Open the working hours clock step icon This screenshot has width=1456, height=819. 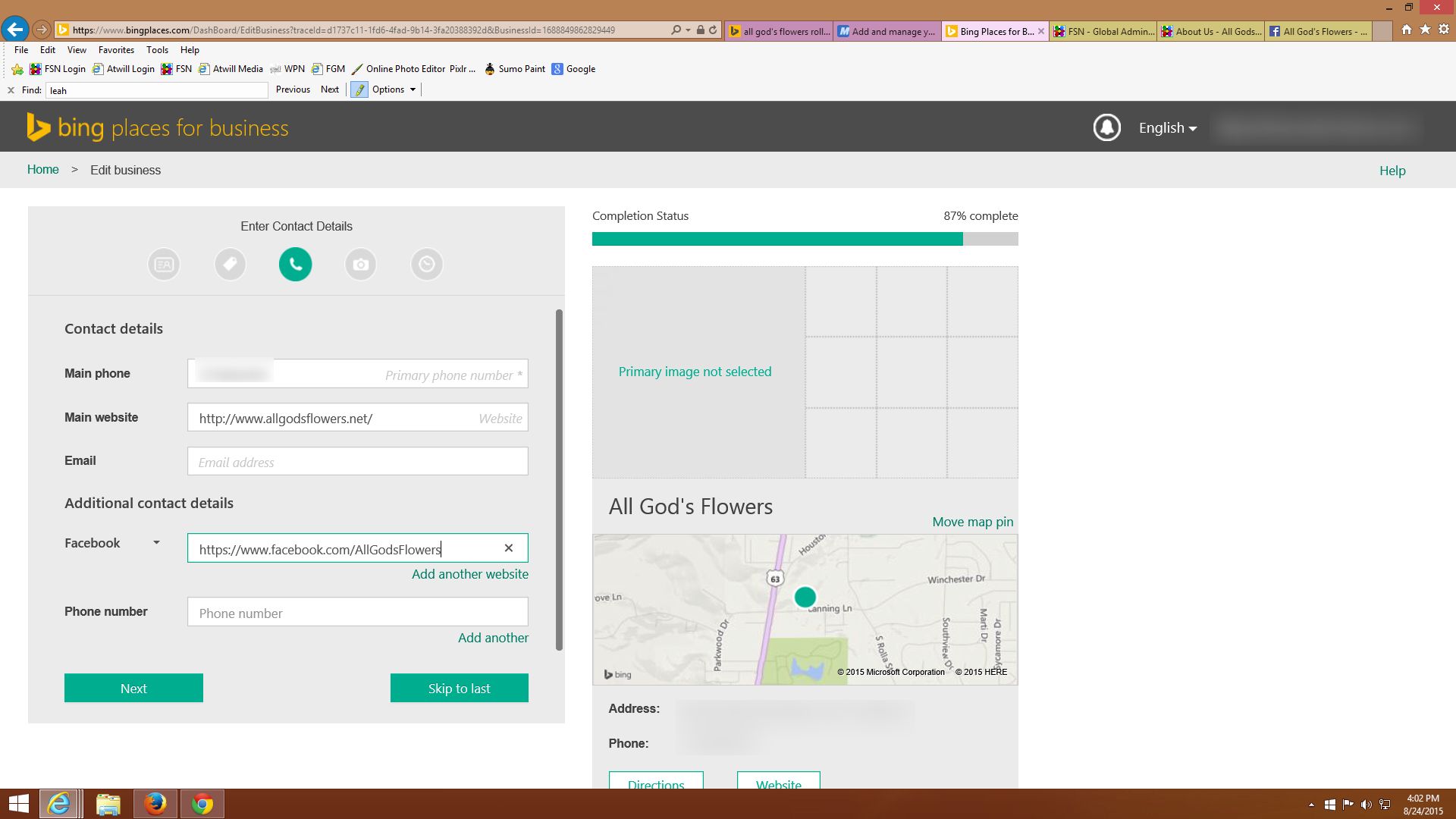[427, 265]
